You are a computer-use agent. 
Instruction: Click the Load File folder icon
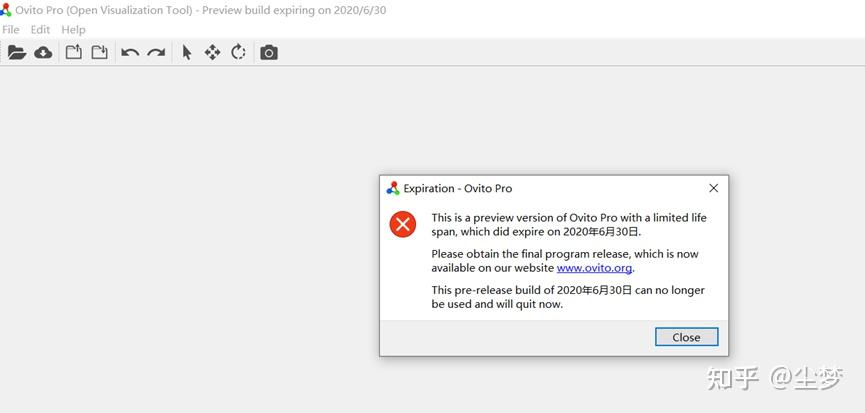click(x=16, y=52)
